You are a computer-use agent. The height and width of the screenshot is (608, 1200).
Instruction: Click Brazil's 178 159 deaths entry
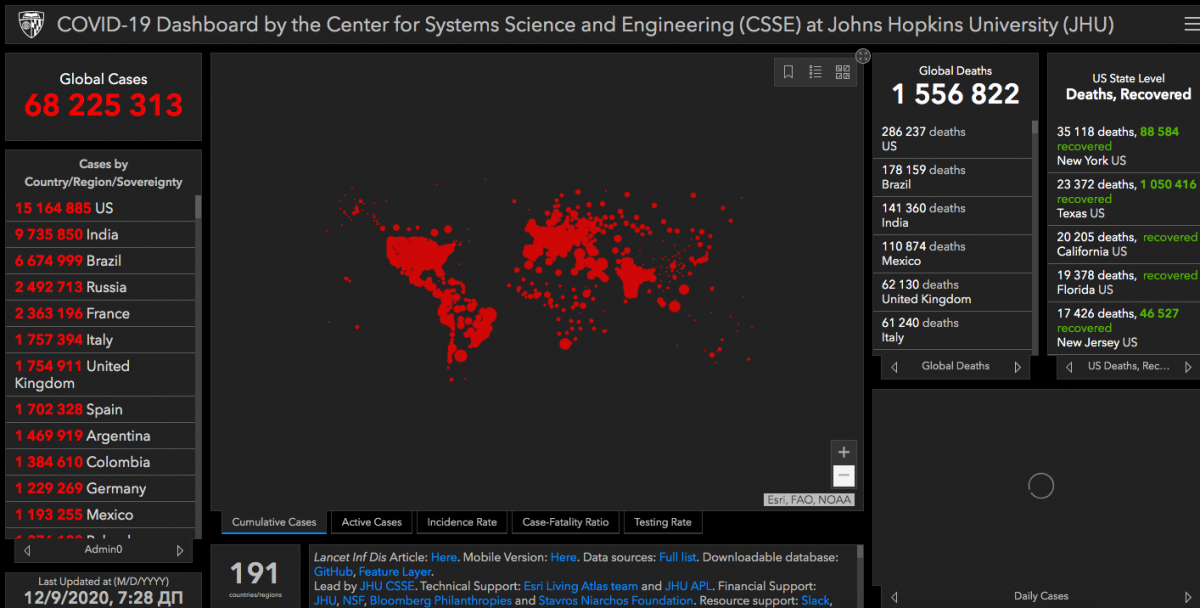954,177
